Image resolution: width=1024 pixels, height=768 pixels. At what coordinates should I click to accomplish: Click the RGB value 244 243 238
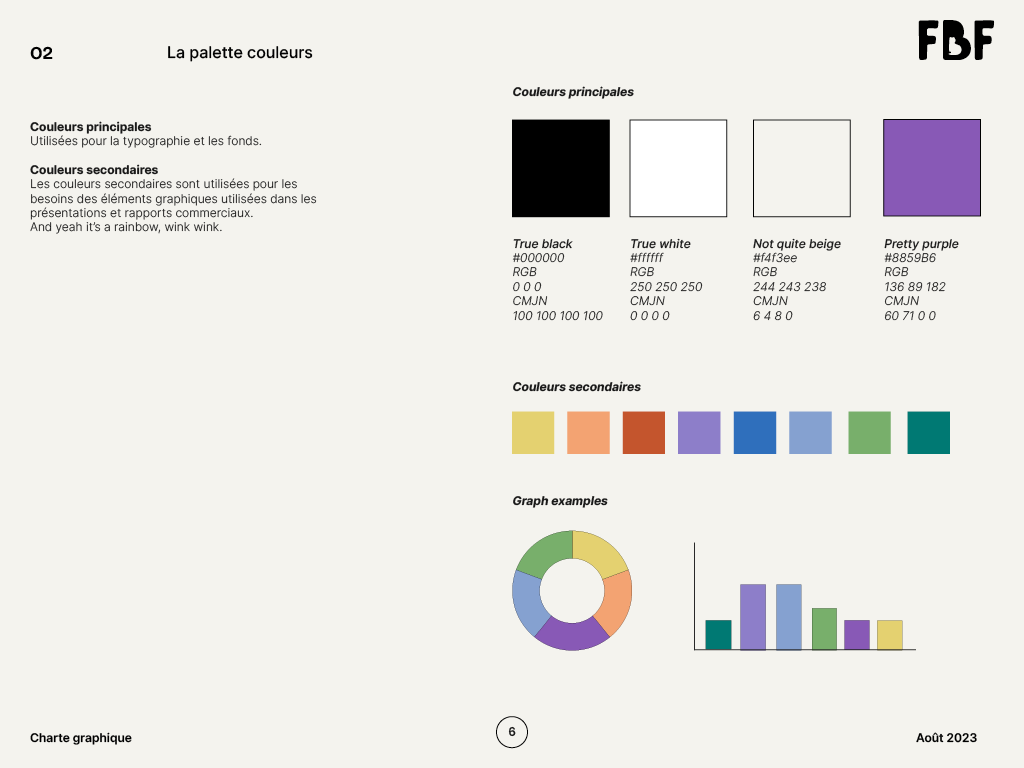click(x=790, y=287)
